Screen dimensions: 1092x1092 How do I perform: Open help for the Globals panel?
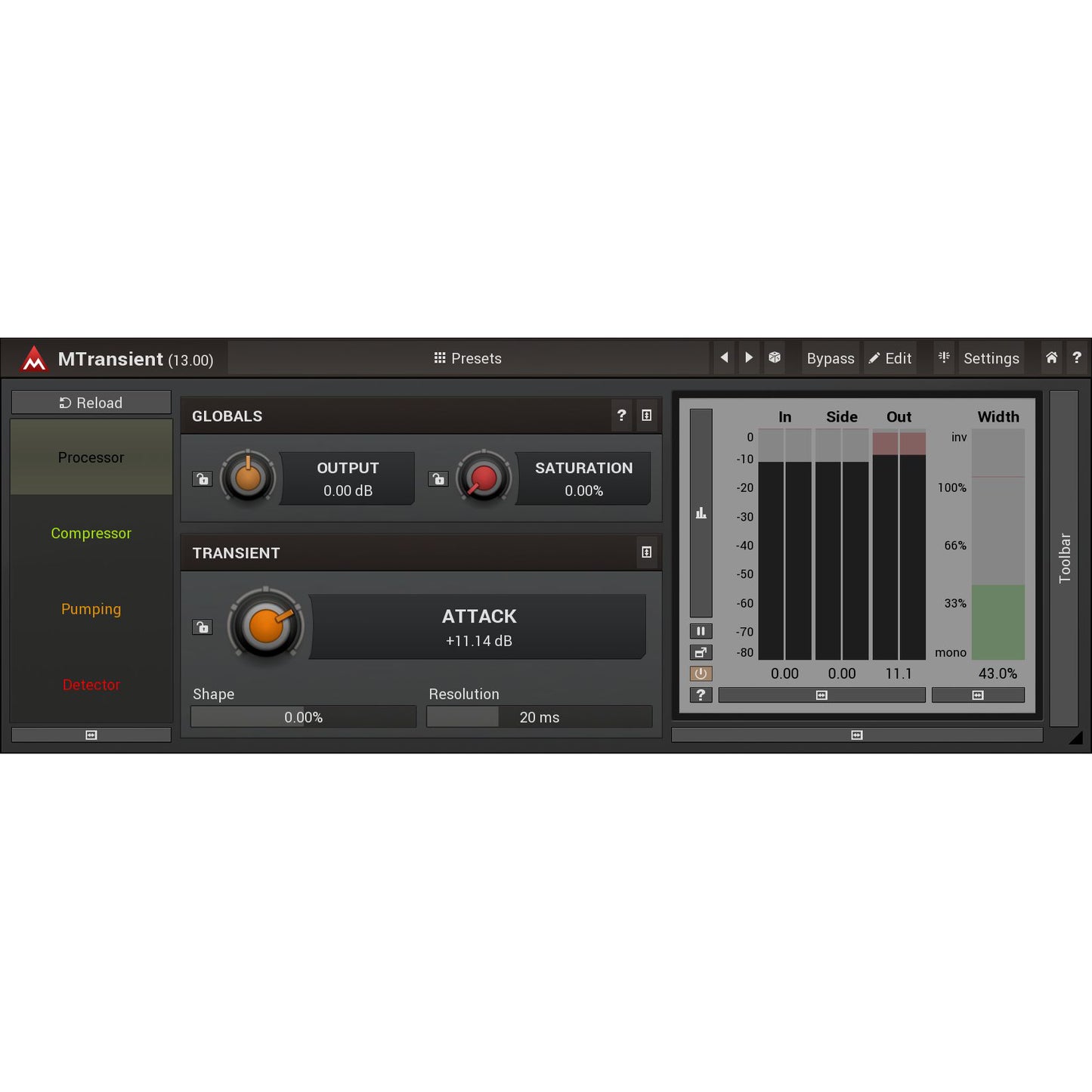coord(621,415)
